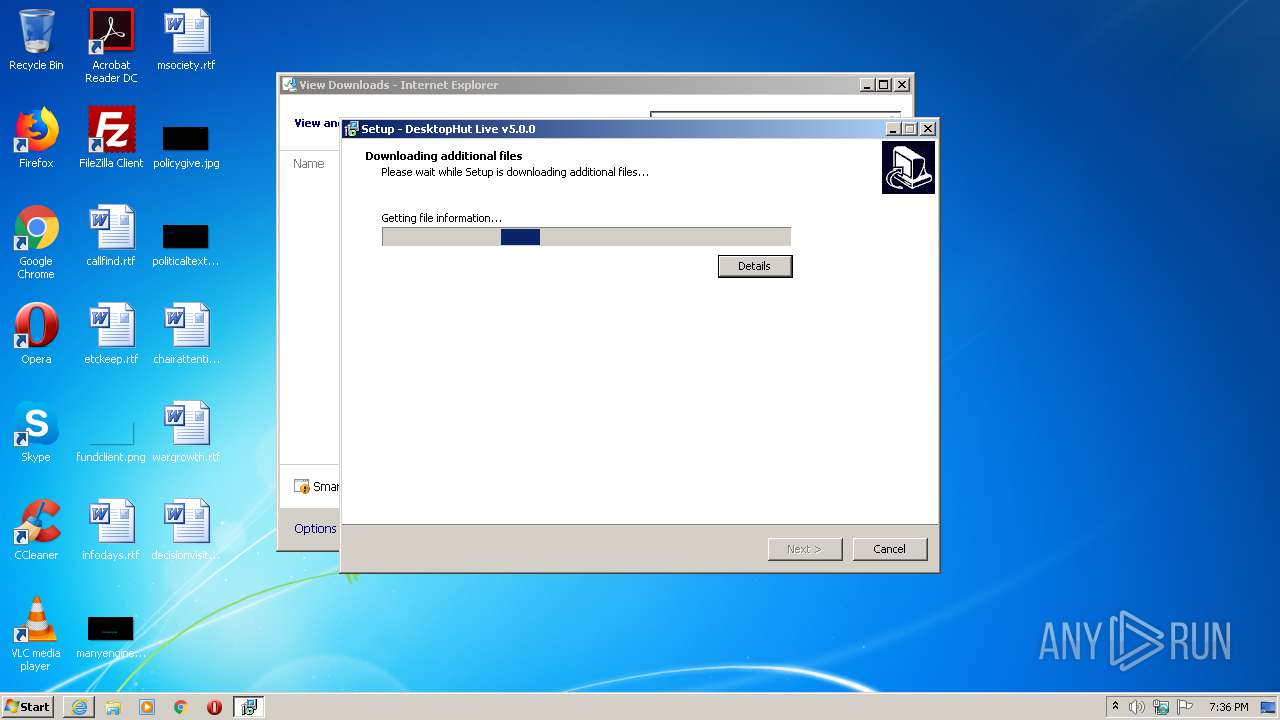1280x720 pixels.
Task: Open Opera icon in taskbar
Action: click(x=214, y=707)
